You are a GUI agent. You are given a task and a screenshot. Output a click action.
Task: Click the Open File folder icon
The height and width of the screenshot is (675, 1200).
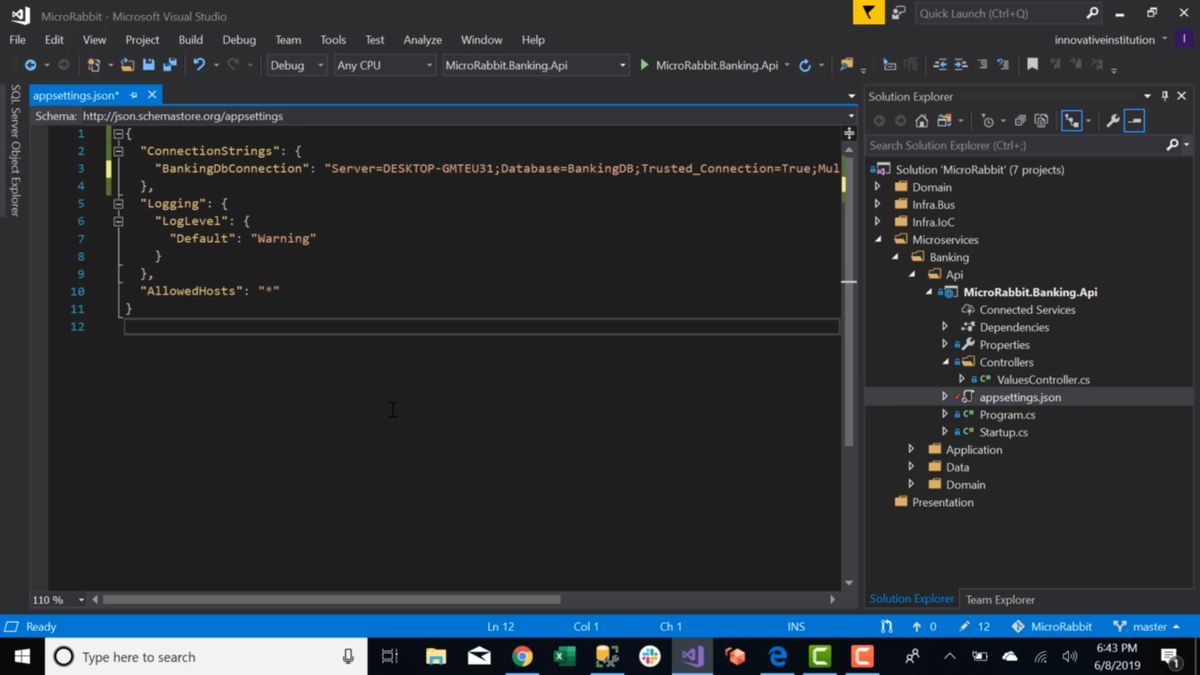pyautogui.click(x=127, y=65)
